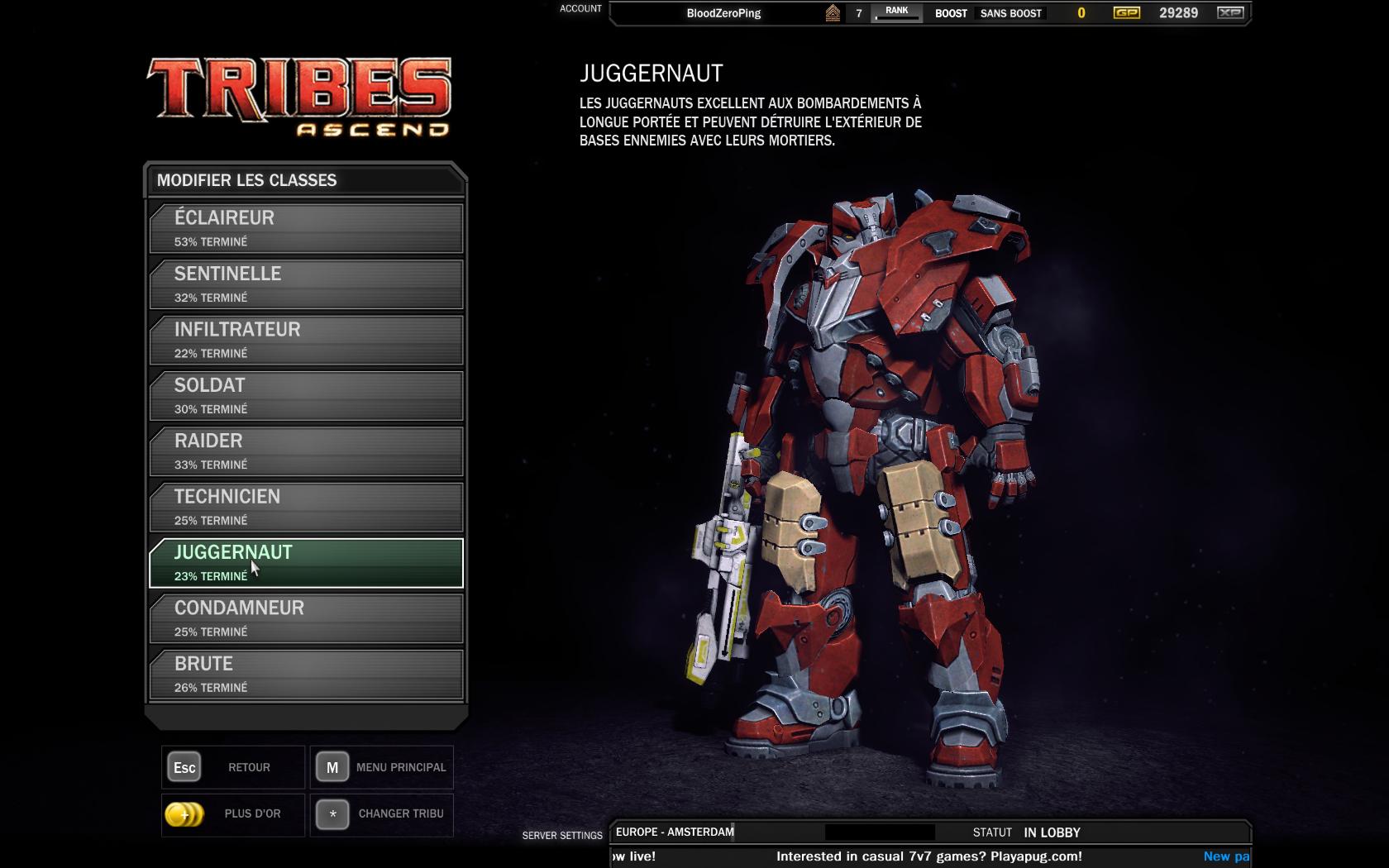Image resolution: width=1389 pixels, height=868 pixels.
Task: Click the 23% Terminé progress text
Action: [x=211, y=576]
